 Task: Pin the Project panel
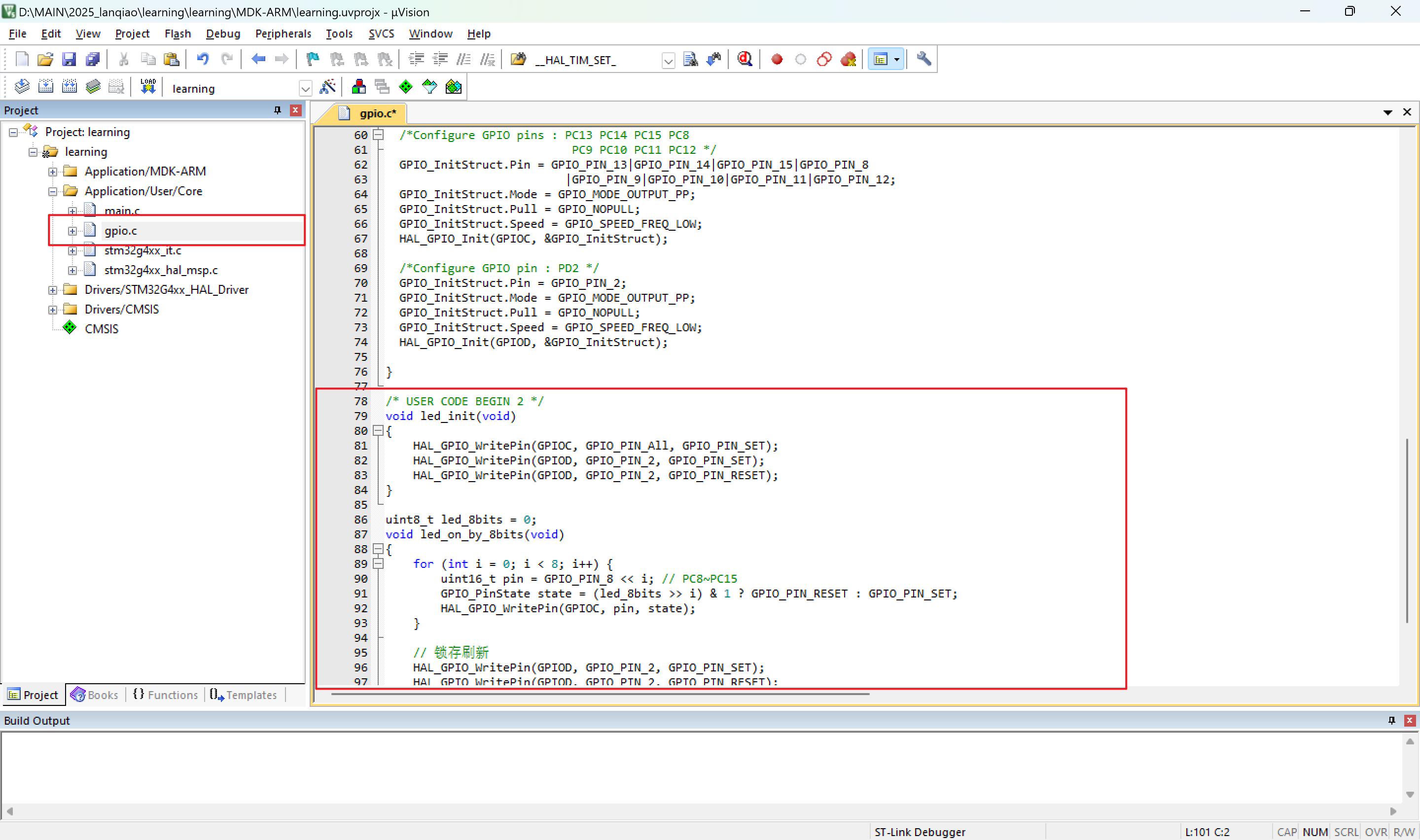(x=277, y=110)
